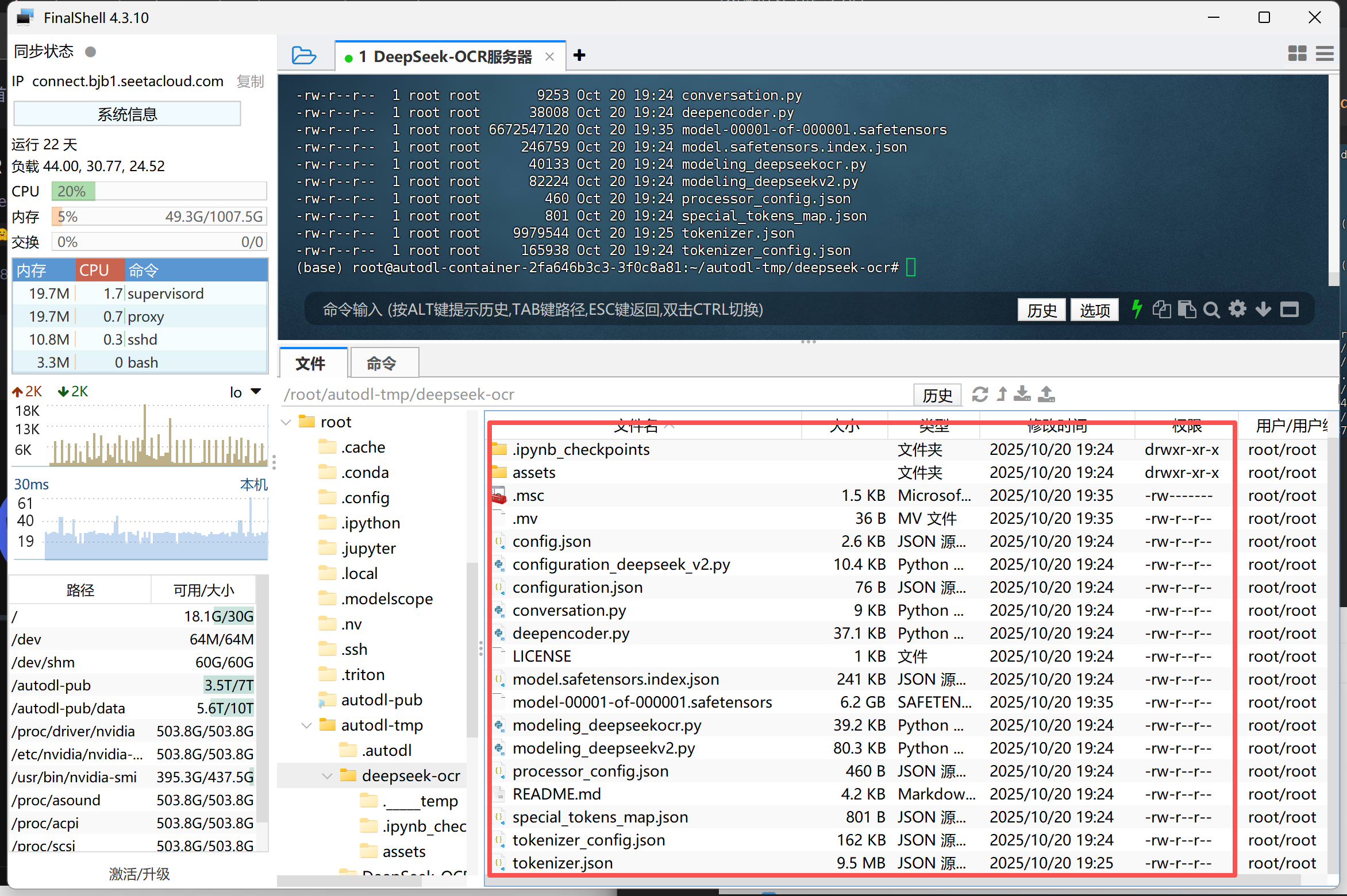
Task: Open the folder connection manager icon
Action: point(303,56)
